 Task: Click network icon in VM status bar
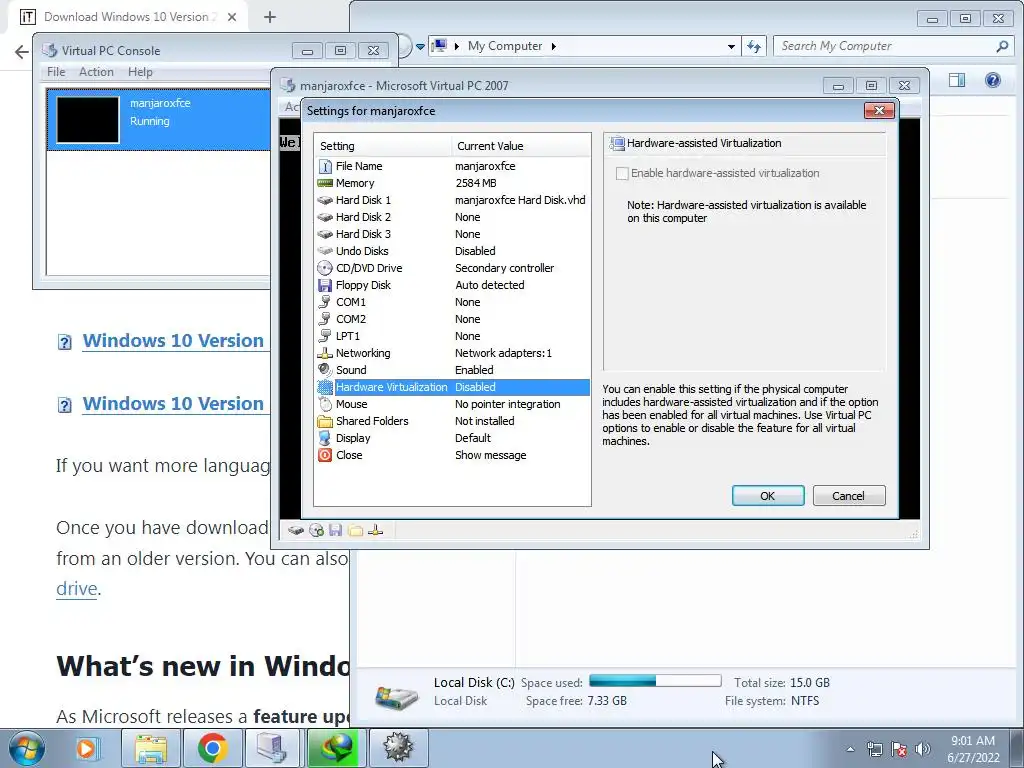tap(376, 530)
